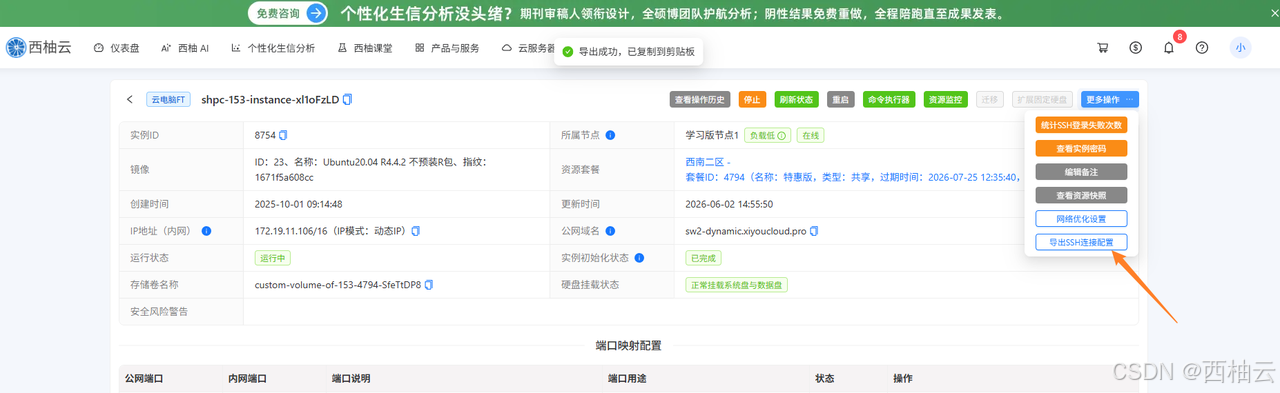
Task: Open the 云服务器 menu item
Action: (x=528, y=47)
